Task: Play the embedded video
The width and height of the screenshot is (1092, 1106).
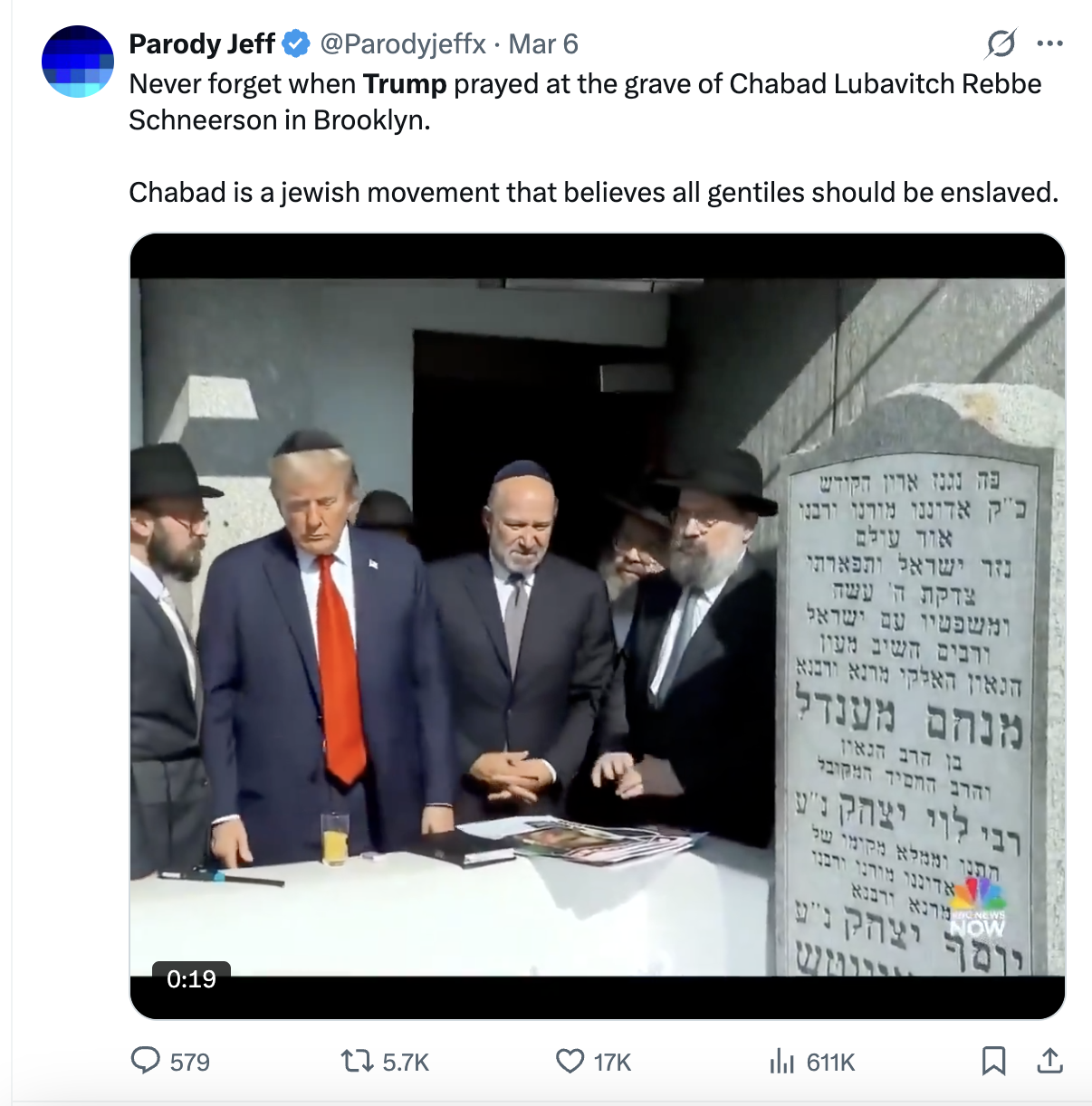Action: pyautogui.click(x=598, y=626)
